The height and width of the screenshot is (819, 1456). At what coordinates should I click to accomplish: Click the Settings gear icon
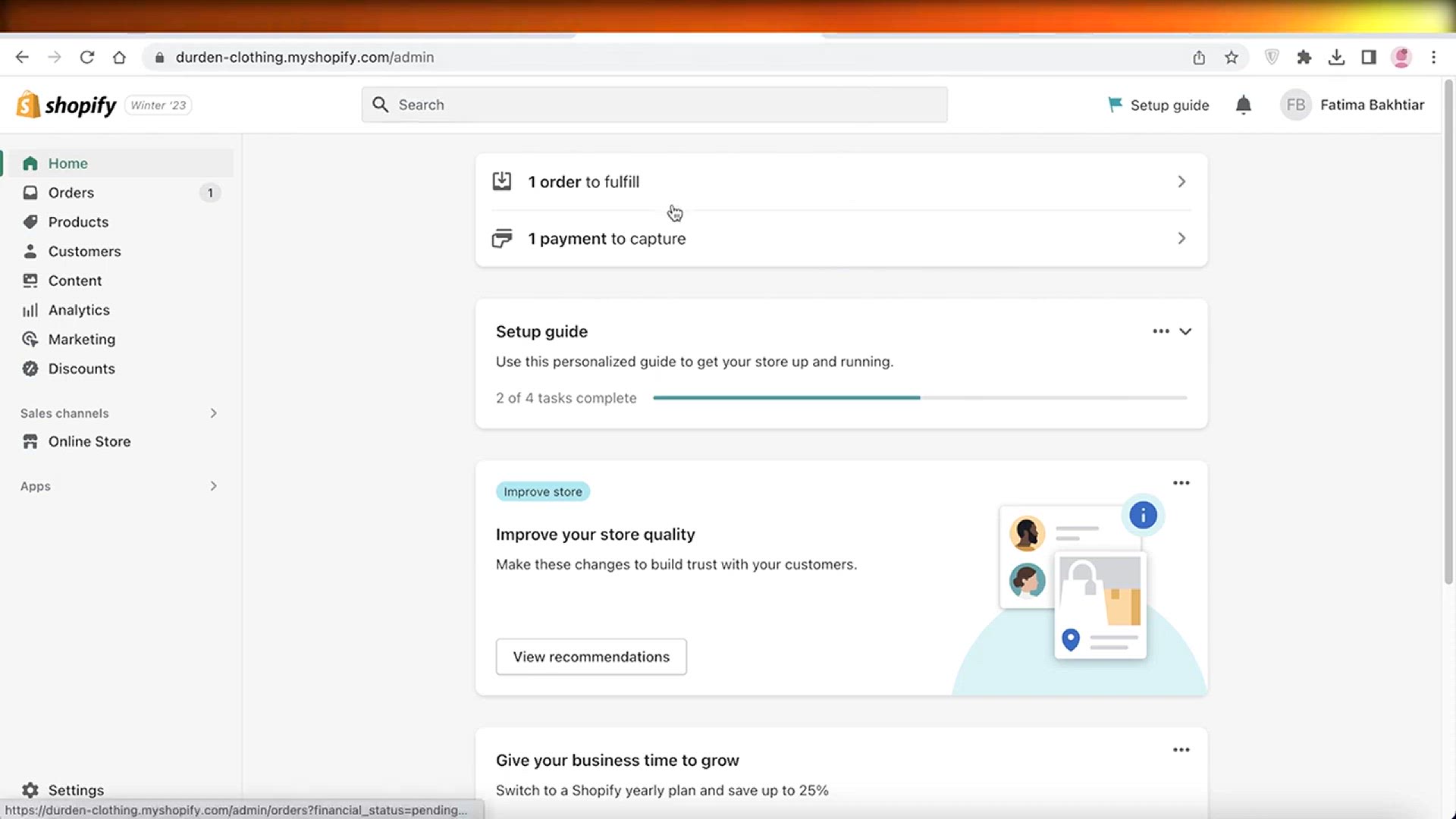coord(30,790)
